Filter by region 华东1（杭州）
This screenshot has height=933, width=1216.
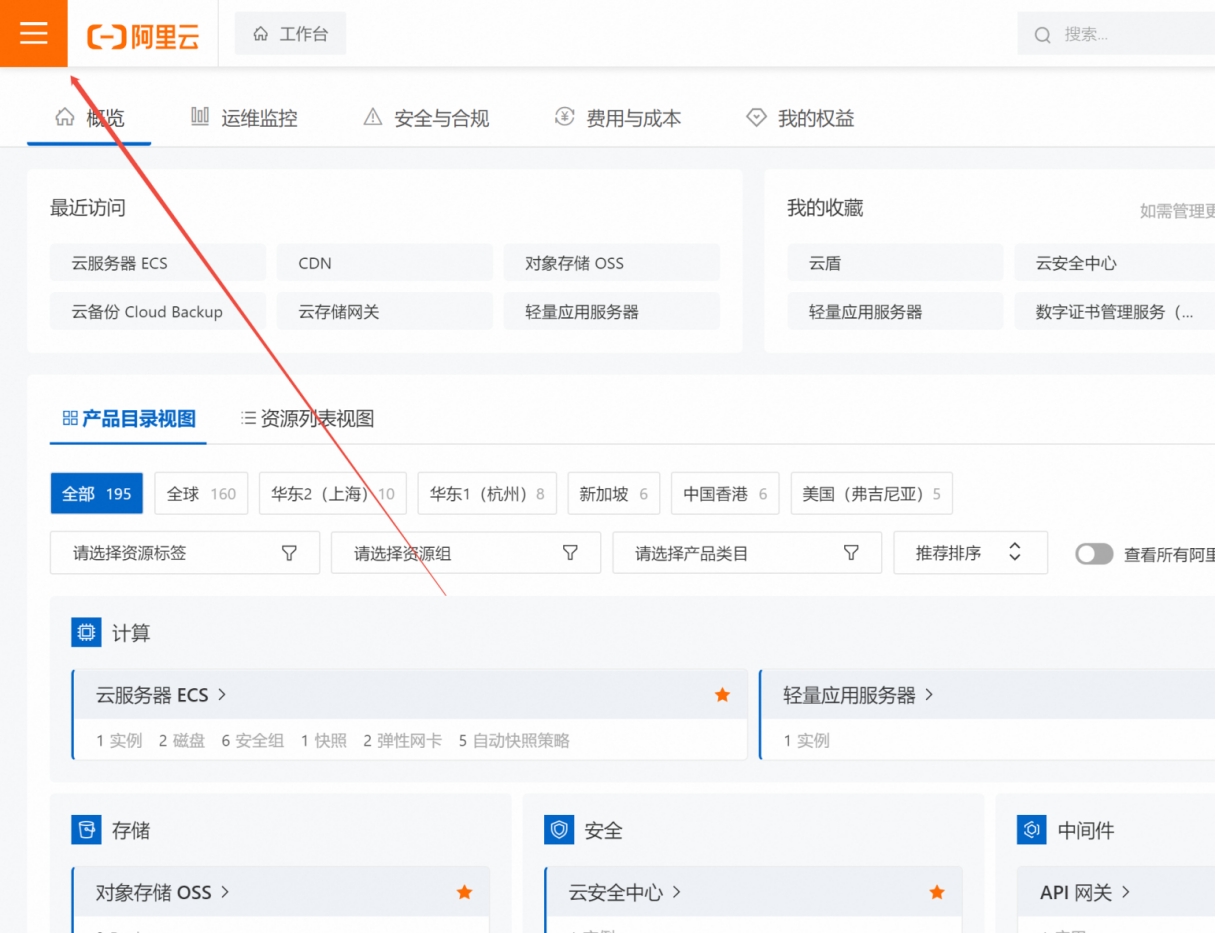pos(487,494)
